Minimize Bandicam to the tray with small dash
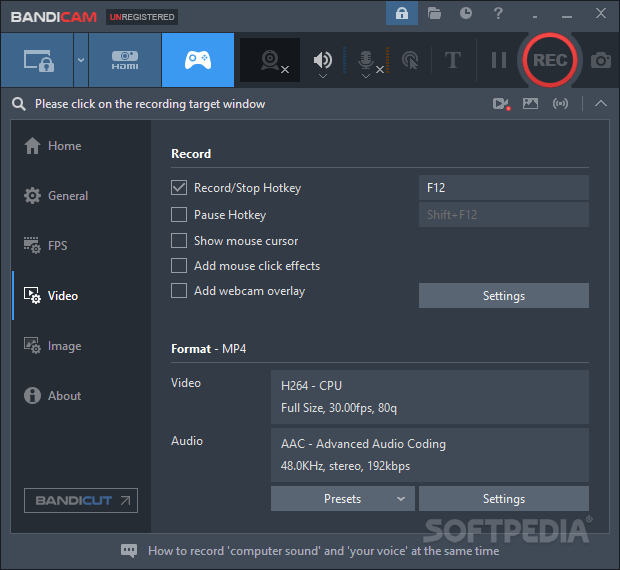Image resolution: width=620 pixels, height=570 pixels. 535,17
